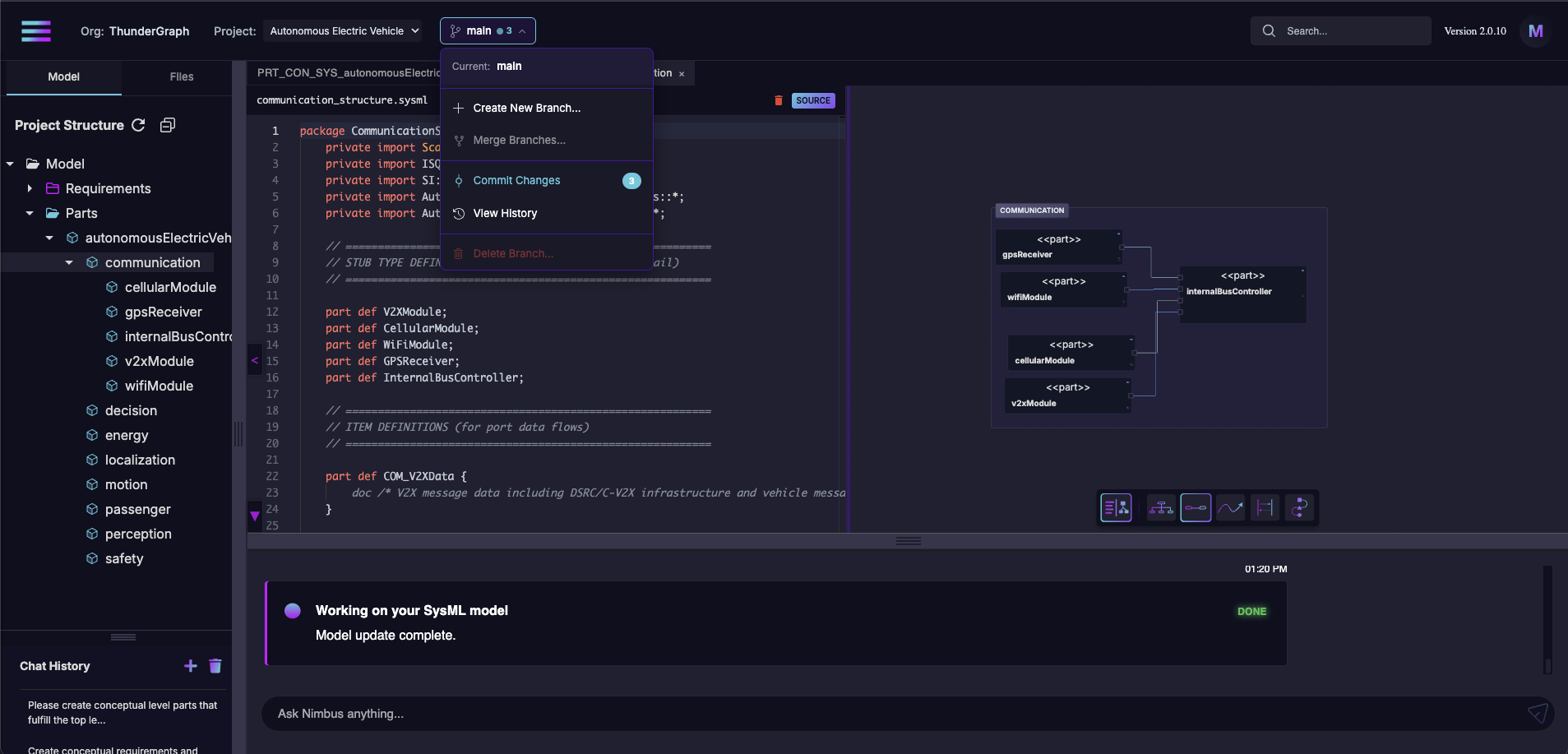The image size is (1568, 754).
Task: Open the hamburger menu icon
Action: pyautogui.click(x=36, y=31)
